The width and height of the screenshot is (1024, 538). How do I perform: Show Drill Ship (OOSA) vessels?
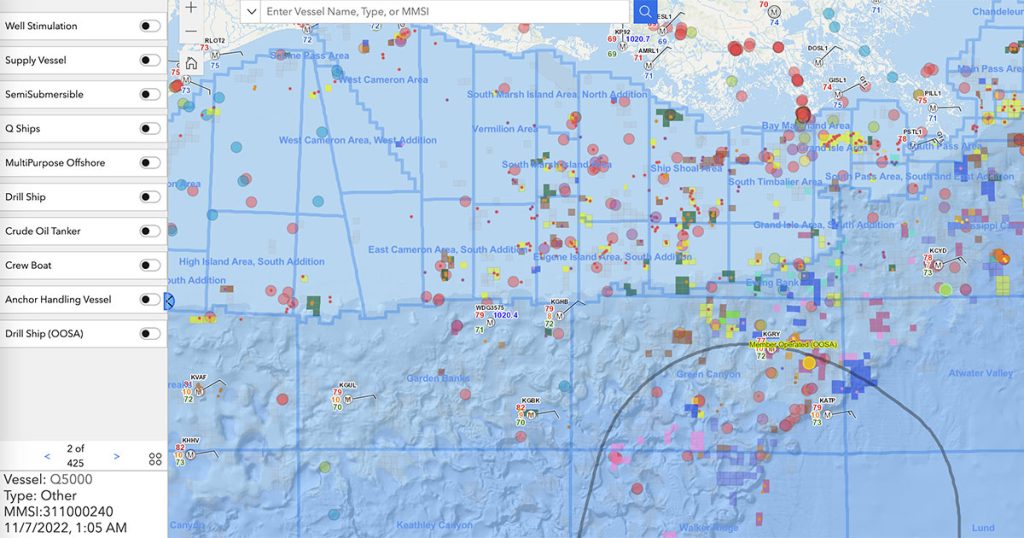click(x=150, y=333)
